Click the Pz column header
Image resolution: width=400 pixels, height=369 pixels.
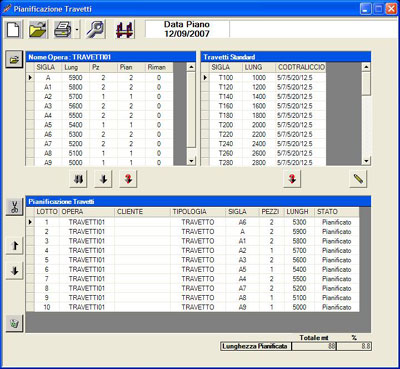[103, 67]
